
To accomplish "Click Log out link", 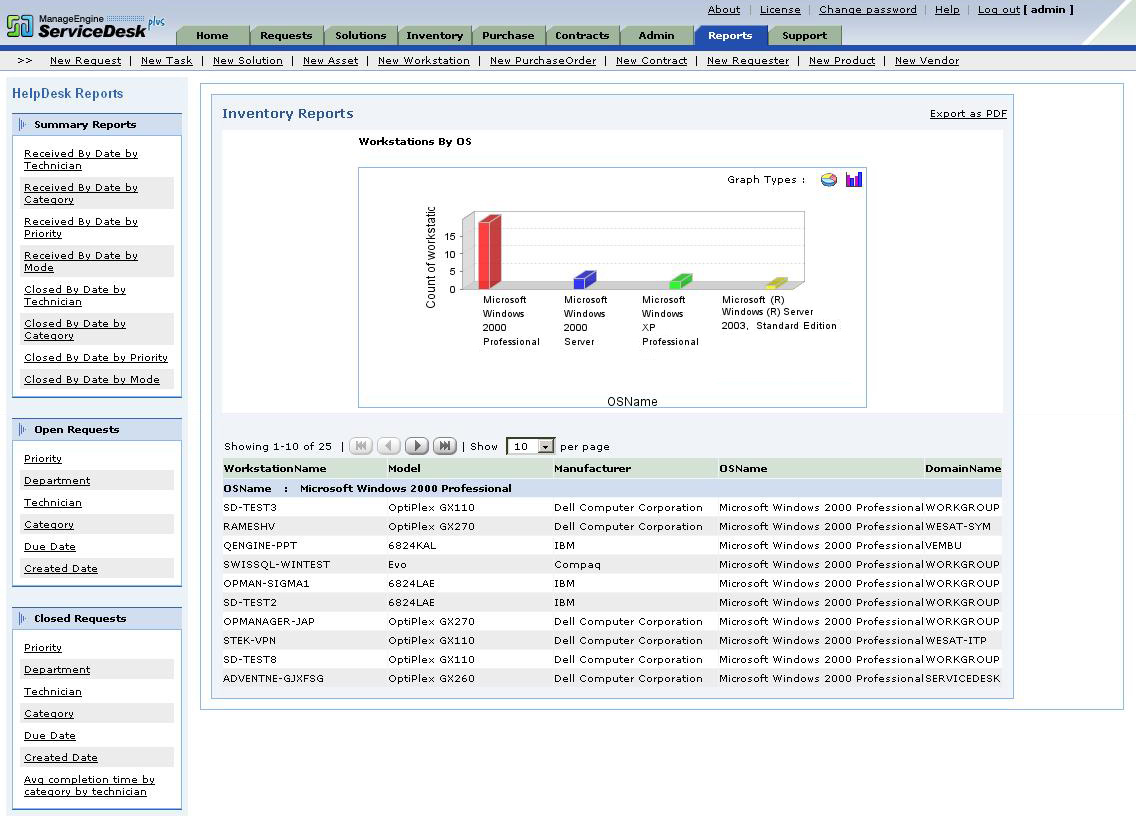I will 999,9.
